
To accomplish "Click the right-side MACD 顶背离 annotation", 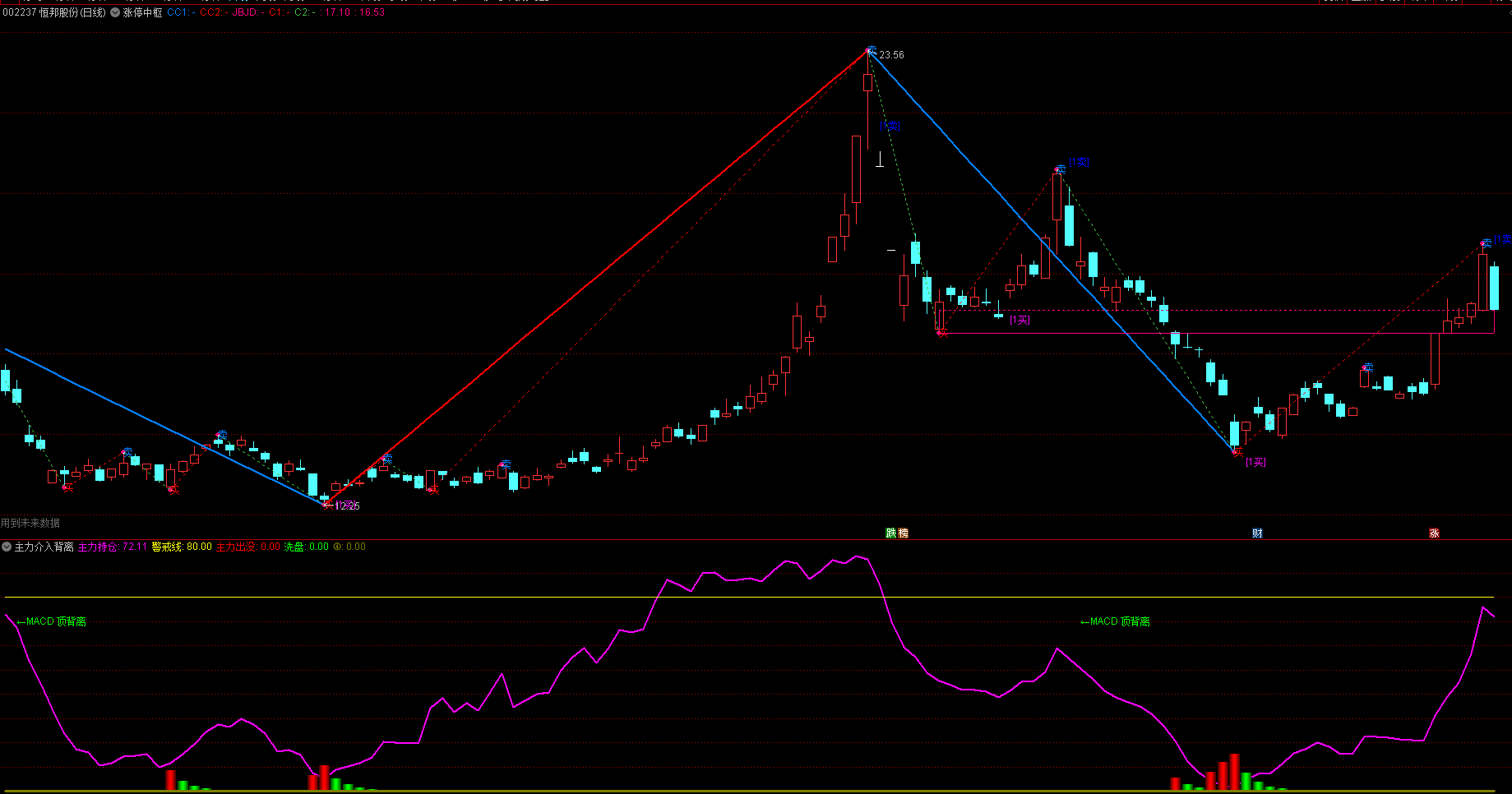I will pyautogui.click(x=1115, y=621).
